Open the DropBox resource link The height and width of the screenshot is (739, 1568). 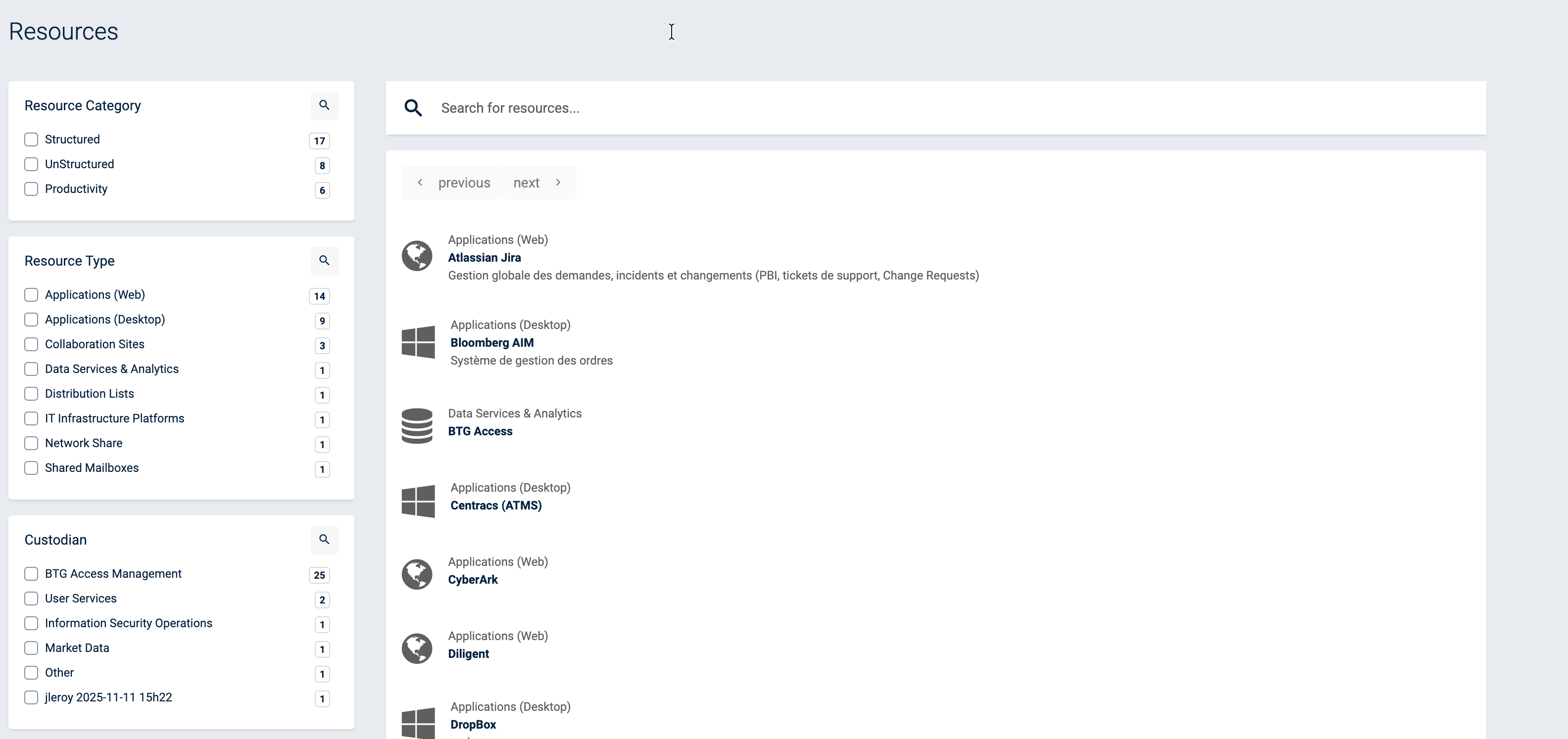473,724
